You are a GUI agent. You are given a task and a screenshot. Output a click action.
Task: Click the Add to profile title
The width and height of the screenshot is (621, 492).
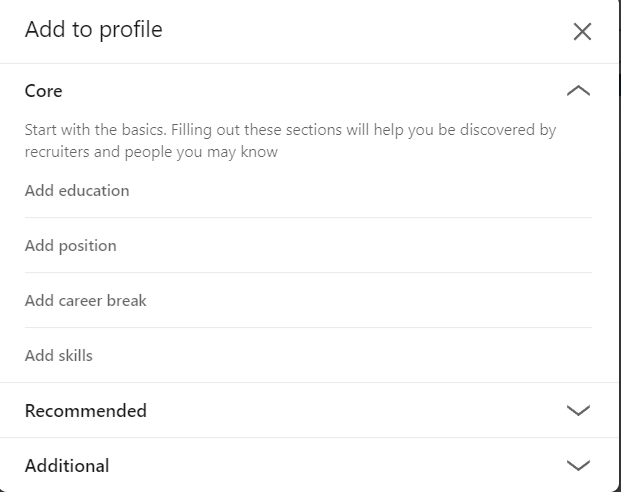[x=93, y=30]
